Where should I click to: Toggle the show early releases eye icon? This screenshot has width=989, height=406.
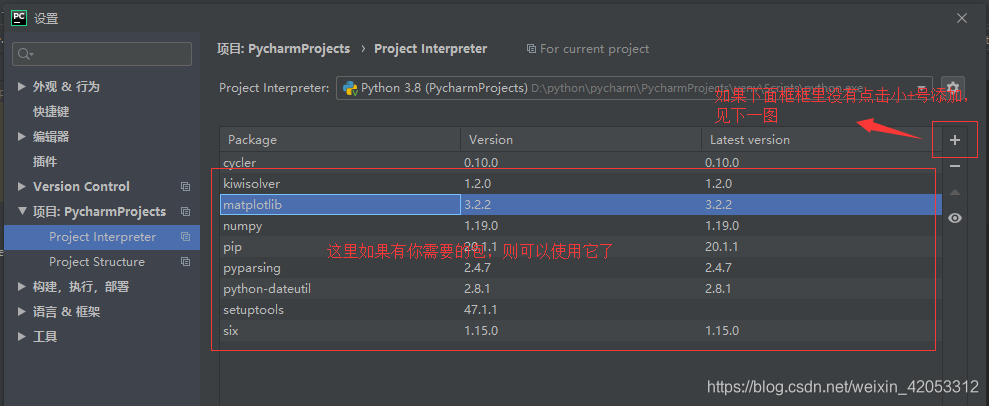pos(955,218)
